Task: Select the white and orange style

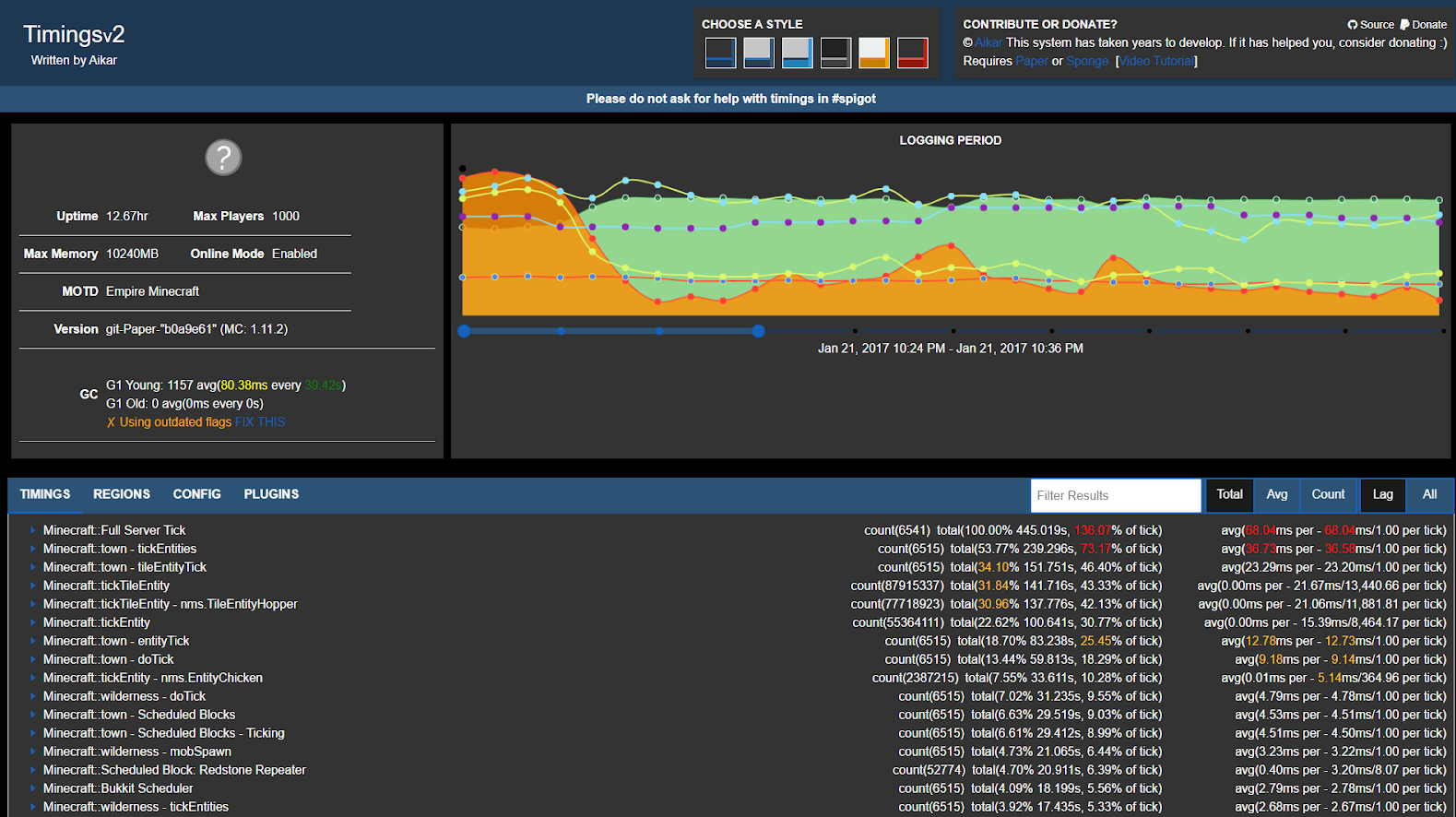Action: pos(874,53)
